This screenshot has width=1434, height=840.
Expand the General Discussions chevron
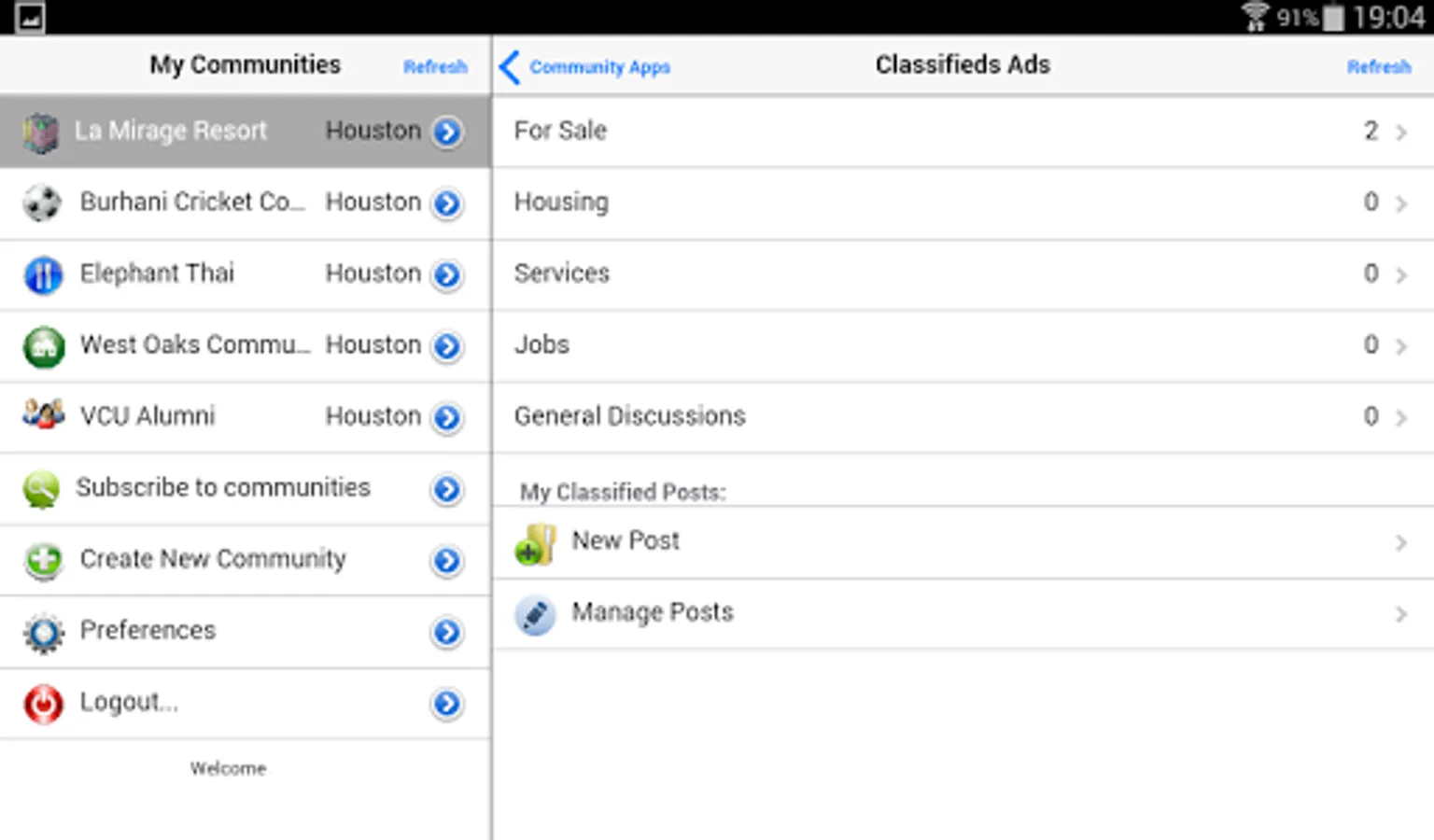click(1400, 418)
